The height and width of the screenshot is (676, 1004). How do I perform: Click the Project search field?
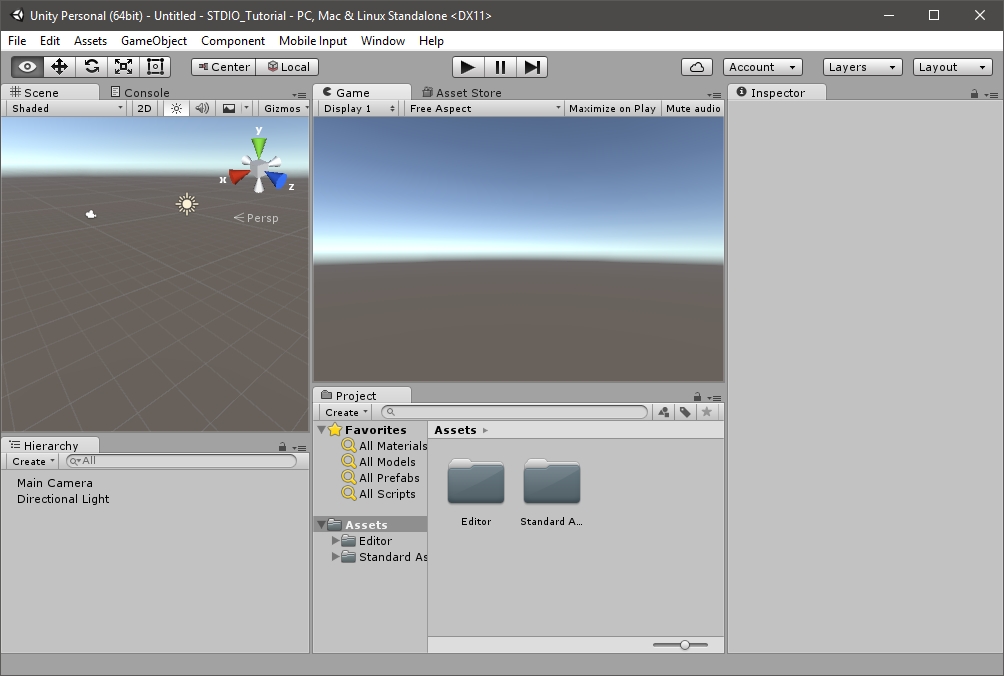click(515, 412)
